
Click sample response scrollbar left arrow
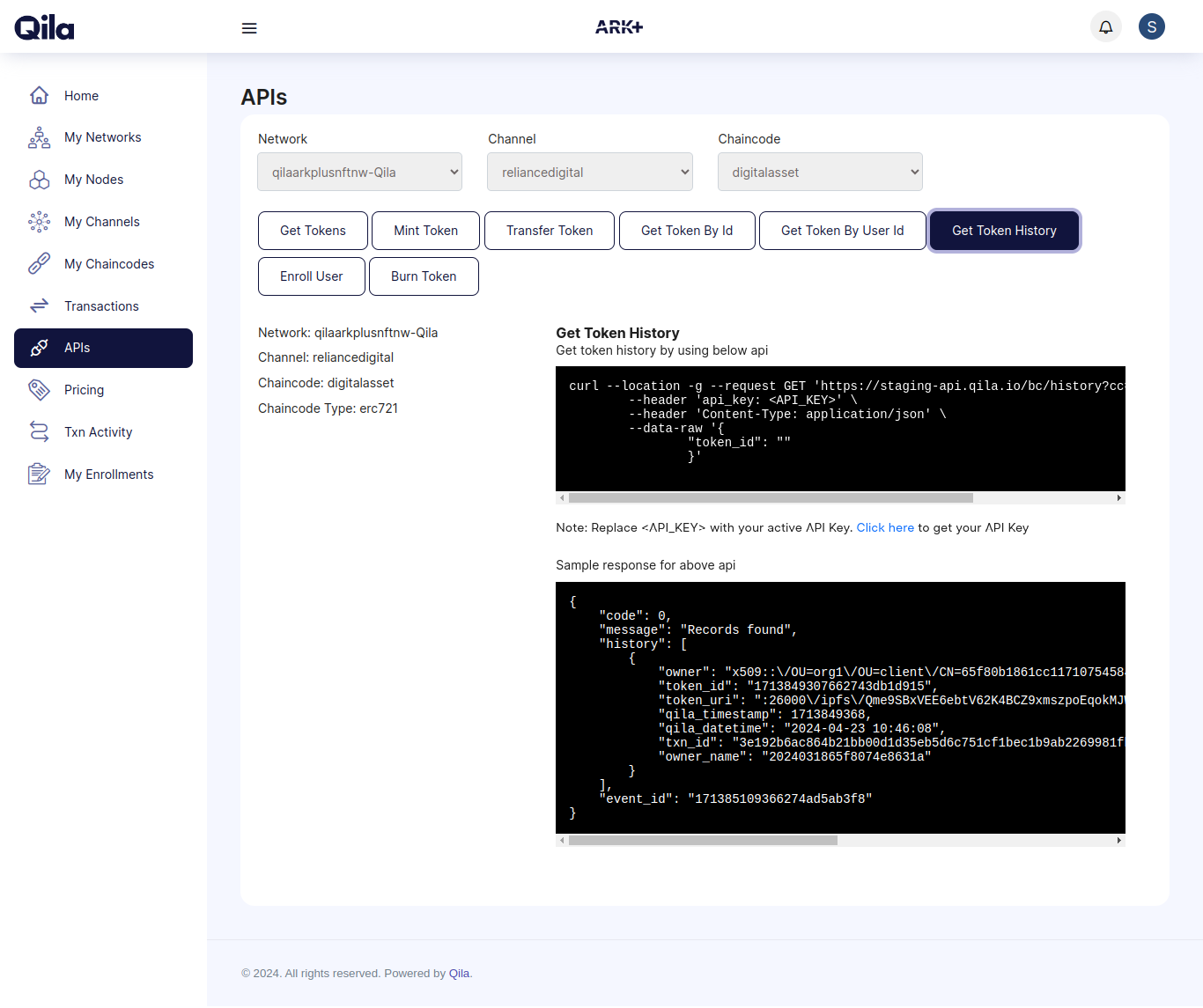pyautogui.click(x=562, y=841)
